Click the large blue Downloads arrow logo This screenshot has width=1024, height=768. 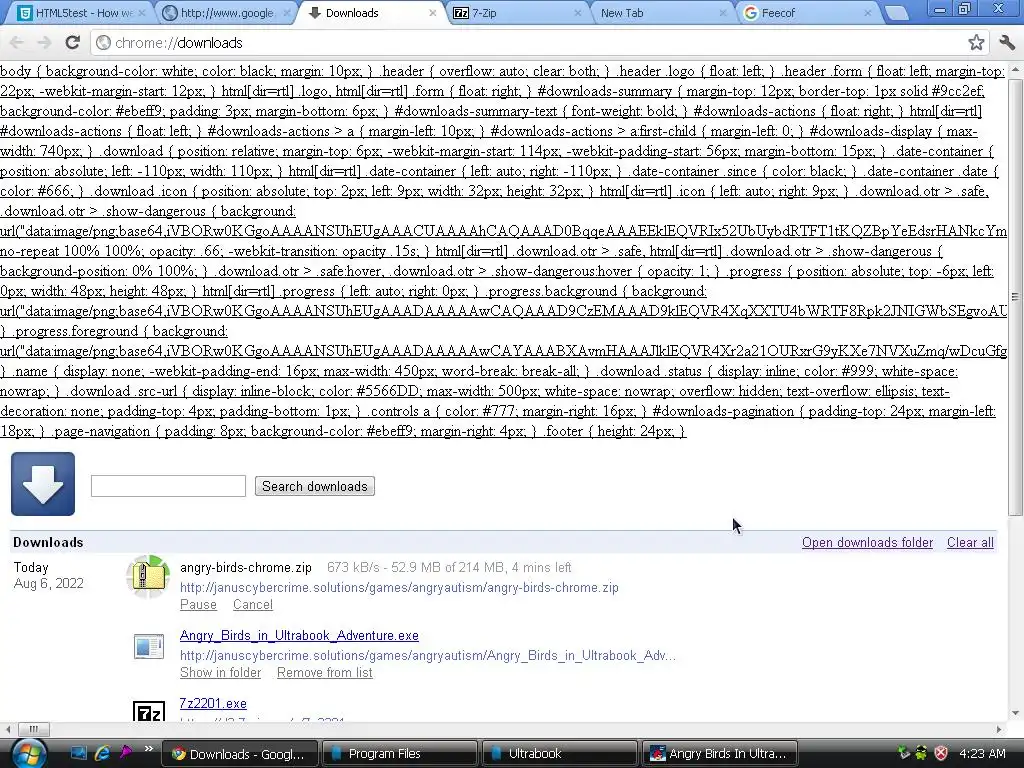click(42, 484)
